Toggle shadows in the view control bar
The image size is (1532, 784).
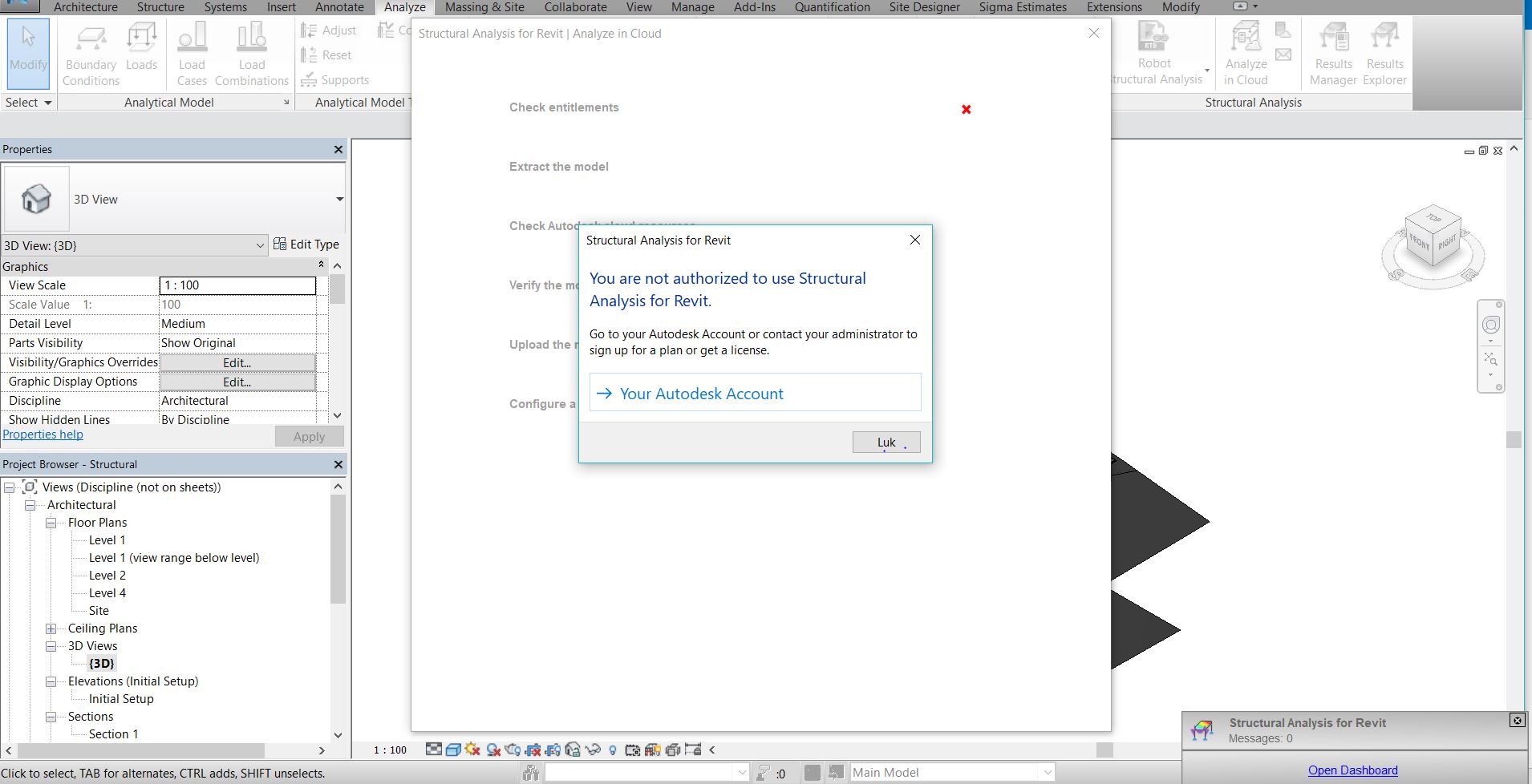click(492, 750)
